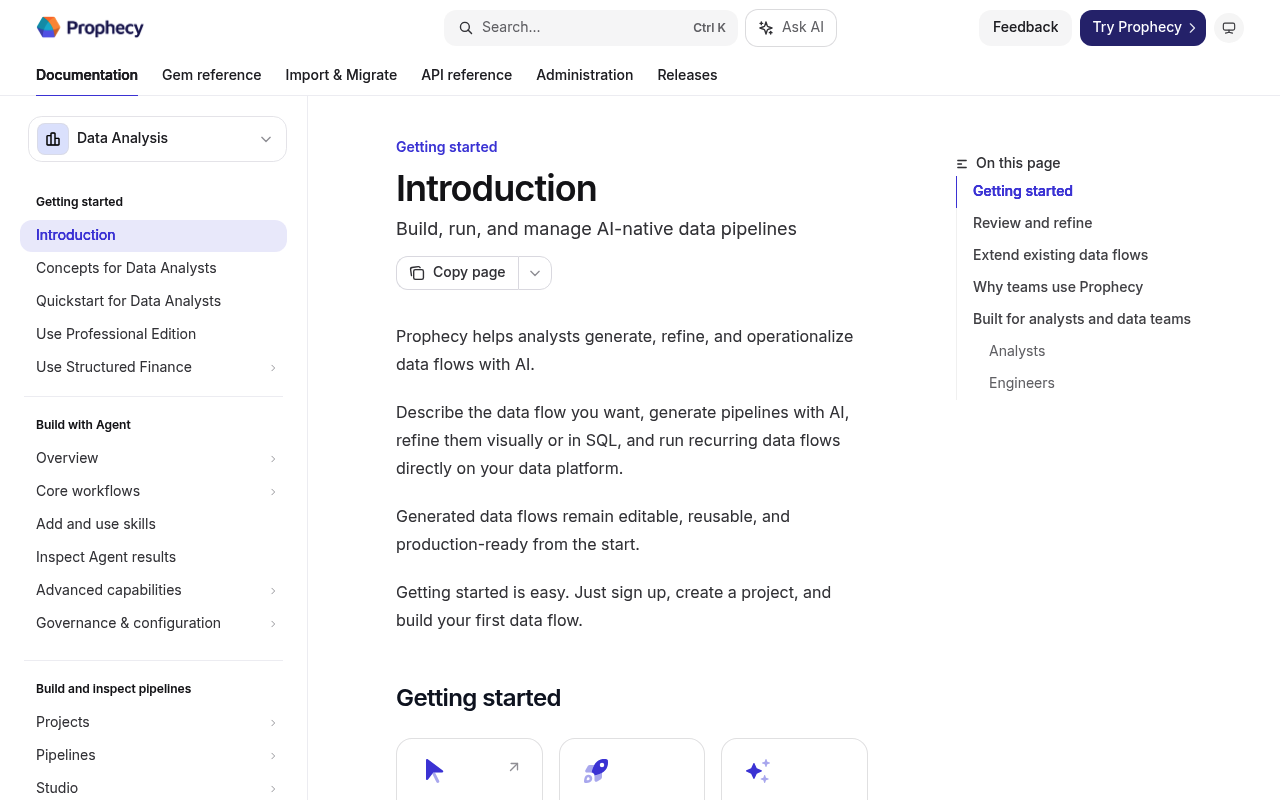Click the Build with Agent sidebar heading

coord(83,425)
